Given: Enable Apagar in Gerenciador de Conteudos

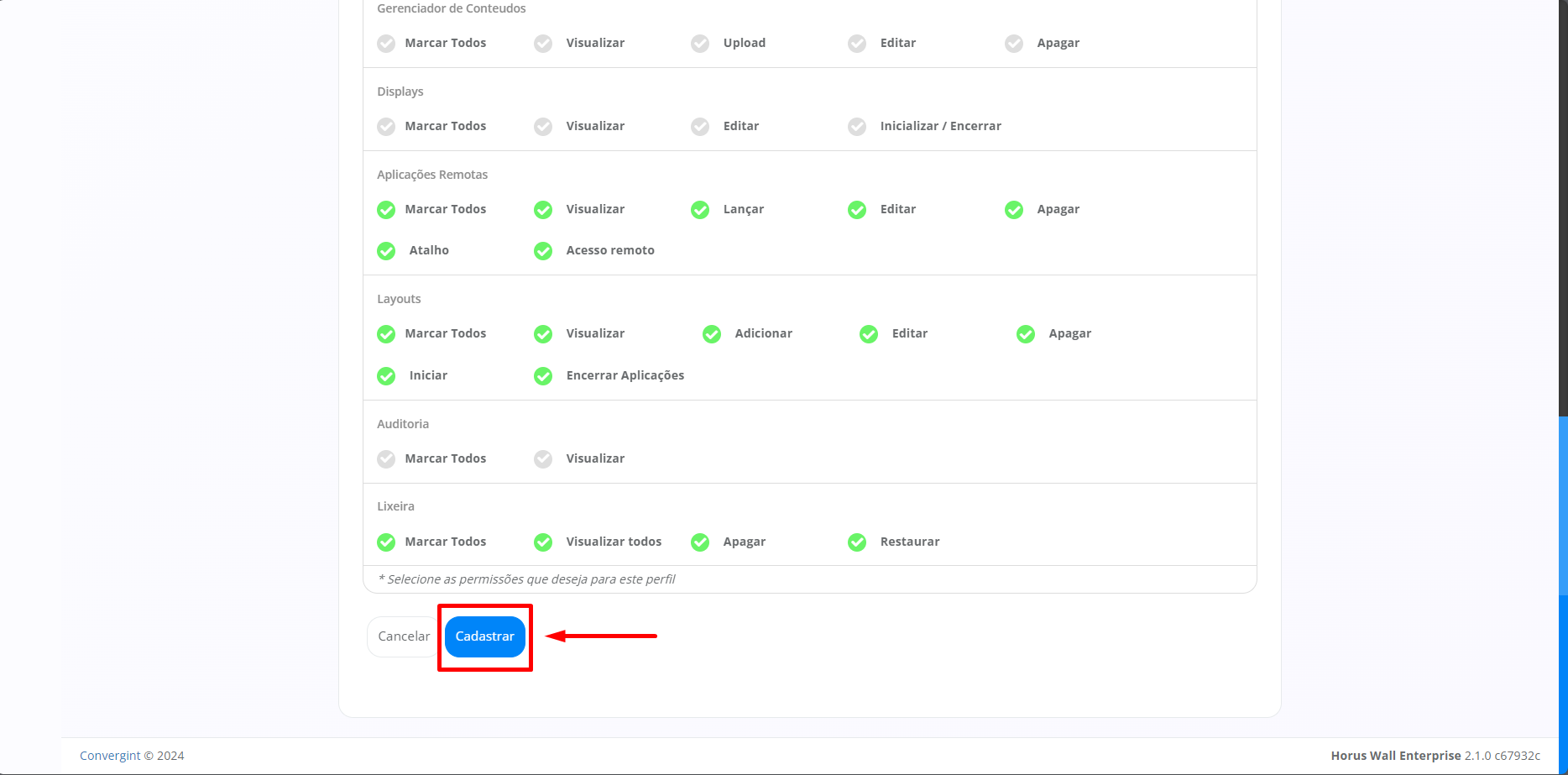Looking at the screenshot, I should [1014, 44].
